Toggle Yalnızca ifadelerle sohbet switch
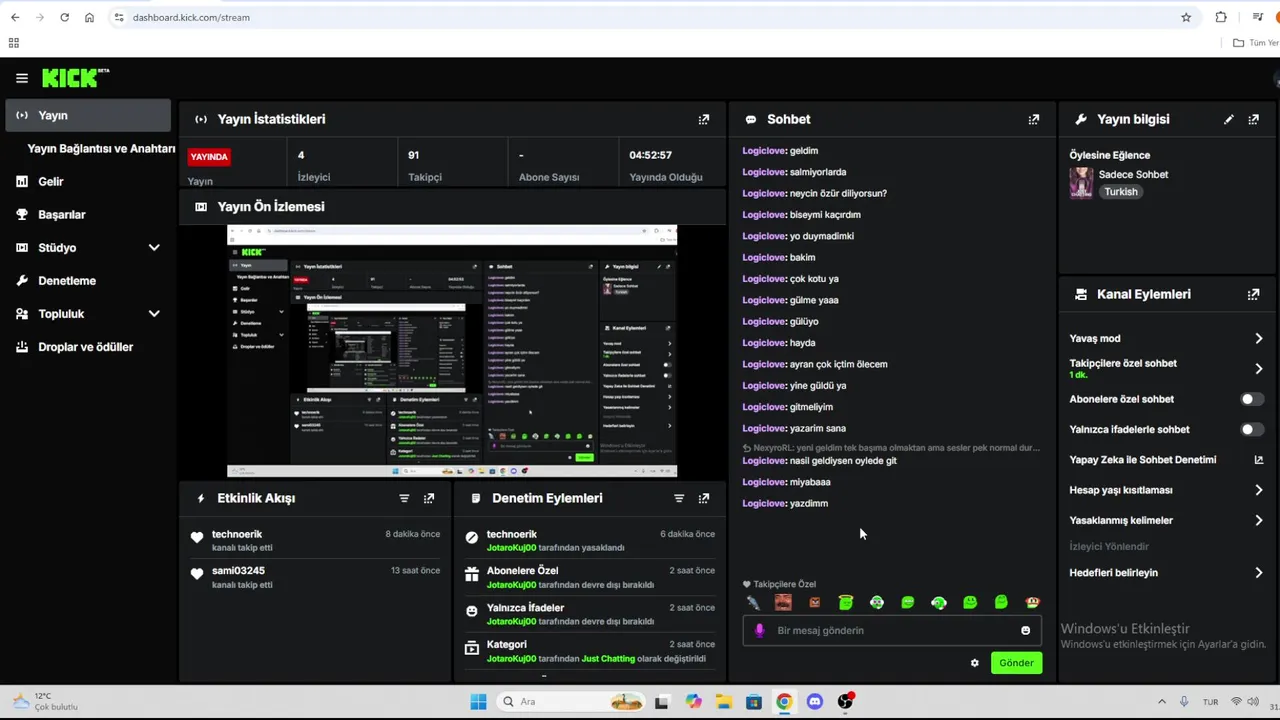Image resolution: width=1280 pixels, height=720 pixels. click(x=1252, y=429)
